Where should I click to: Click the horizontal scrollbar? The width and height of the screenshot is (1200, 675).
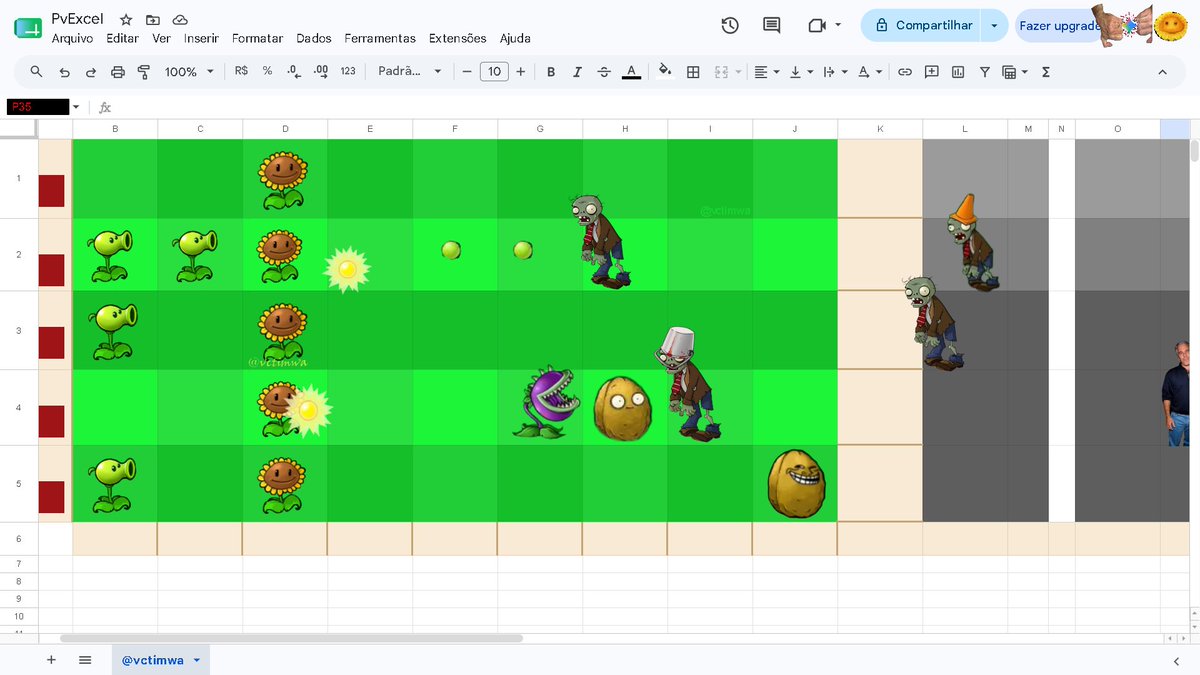(x=291, y=638)
